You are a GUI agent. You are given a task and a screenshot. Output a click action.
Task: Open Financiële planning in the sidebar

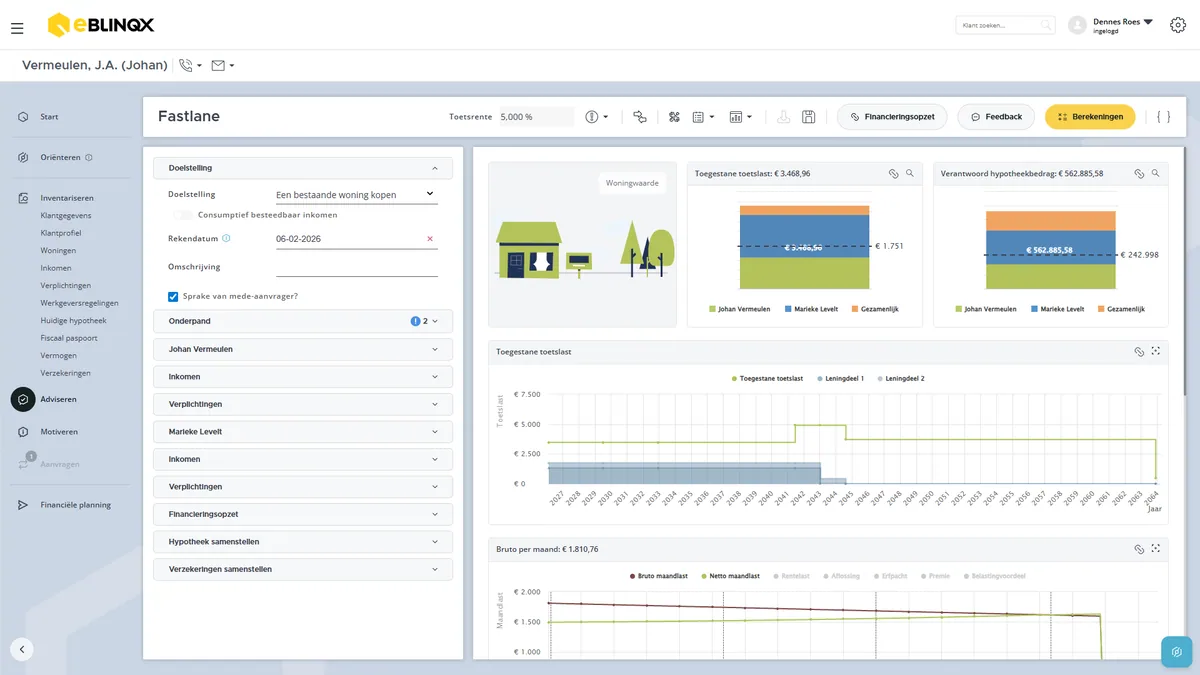[76, 505]
